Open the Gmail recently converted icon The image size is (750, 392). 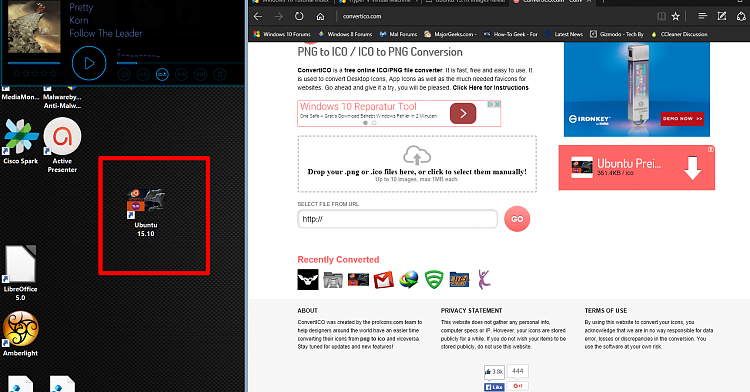384,280
